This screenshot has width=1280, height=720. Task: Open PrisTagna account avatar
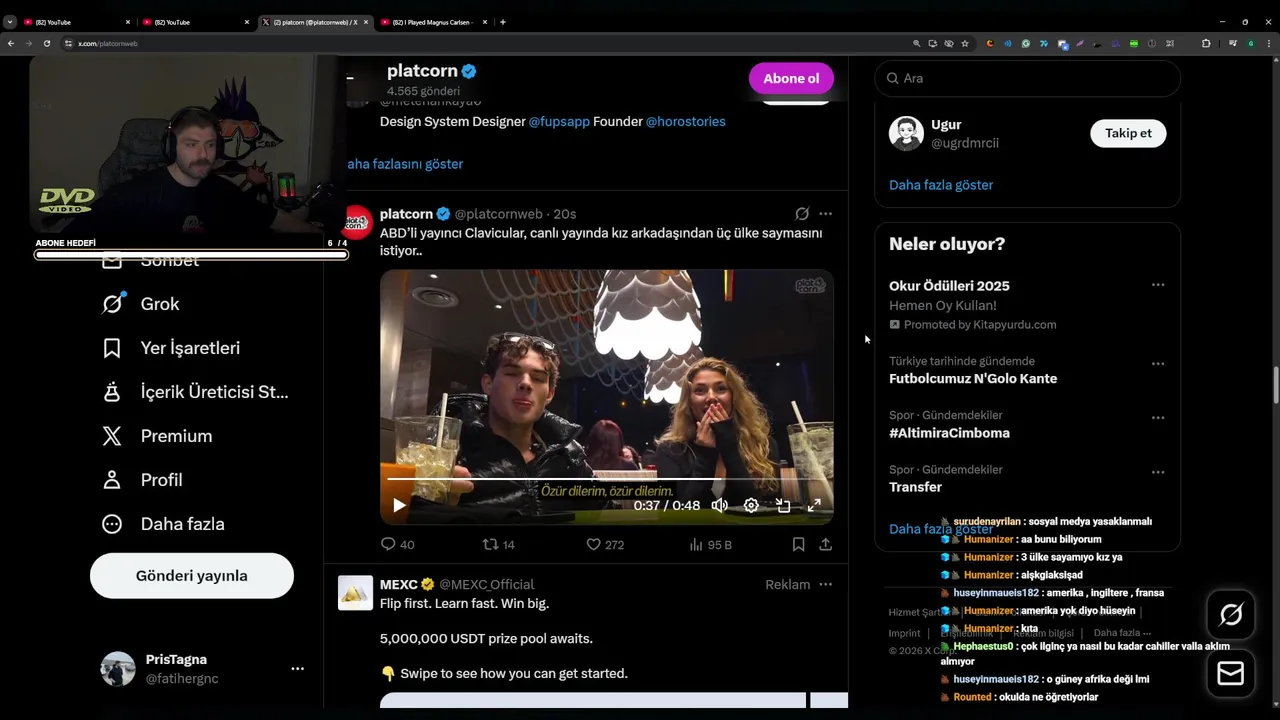click(118, 669)
